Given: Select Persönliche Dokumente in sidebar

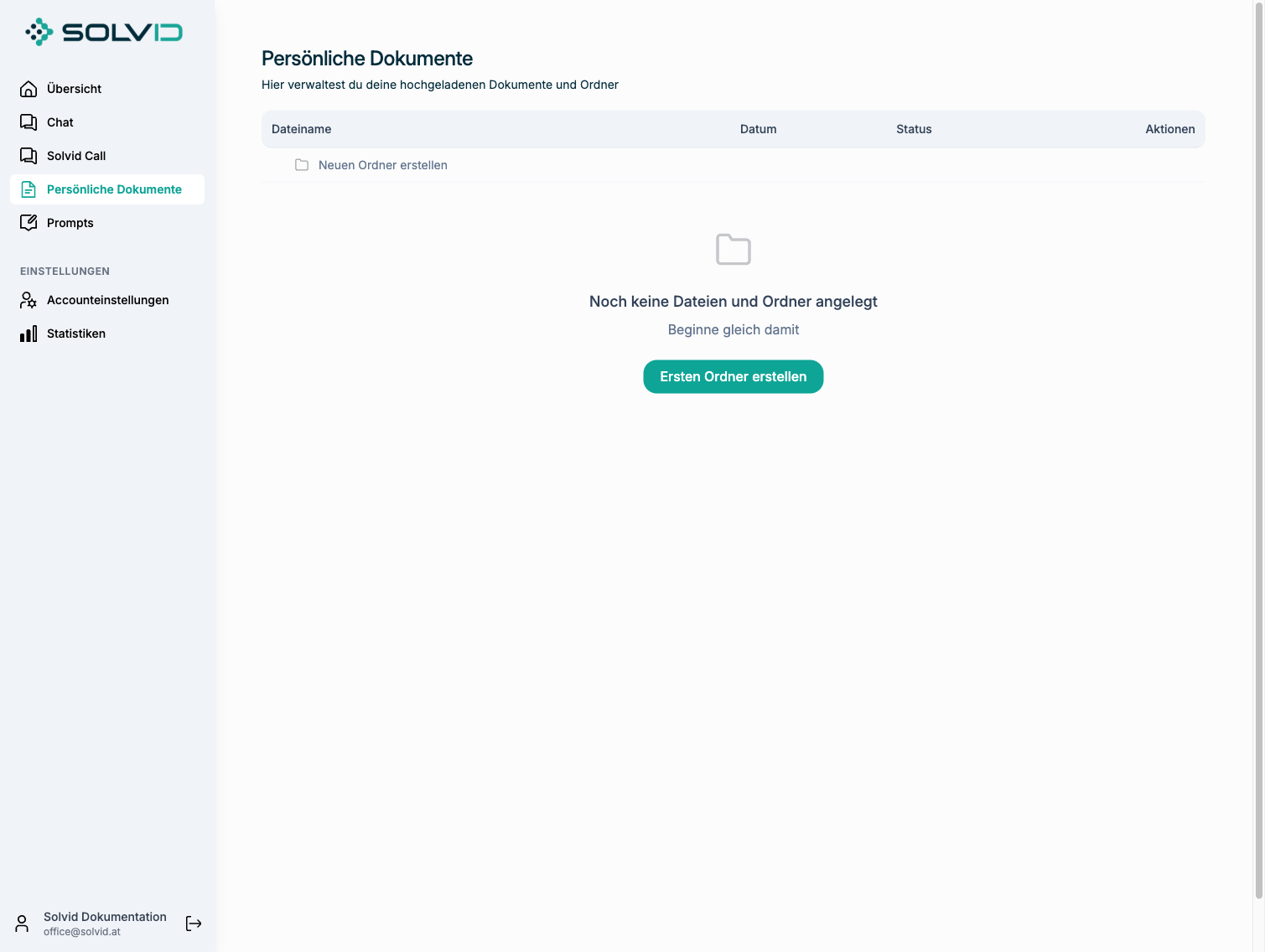Looking at the screenshot, I should click(x=107, y=189).
